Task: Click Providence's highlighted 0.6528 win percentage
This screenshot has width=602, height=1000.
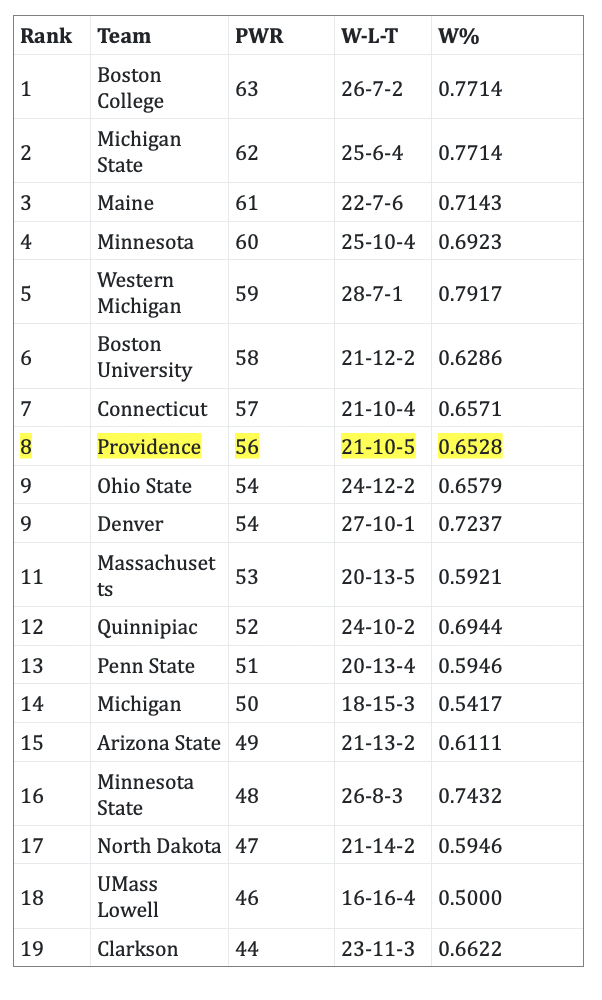Action: tap(470, 447)
